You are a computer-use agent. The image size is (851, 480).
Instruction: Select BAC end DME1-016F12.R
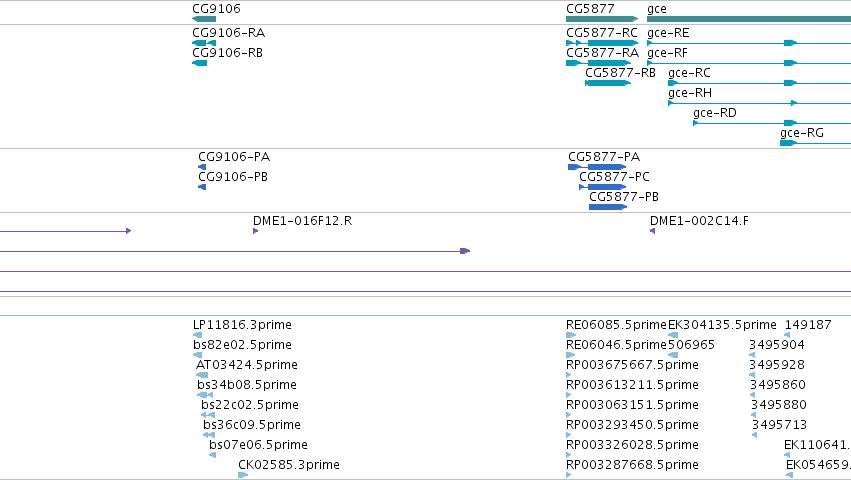click(302, 221)
